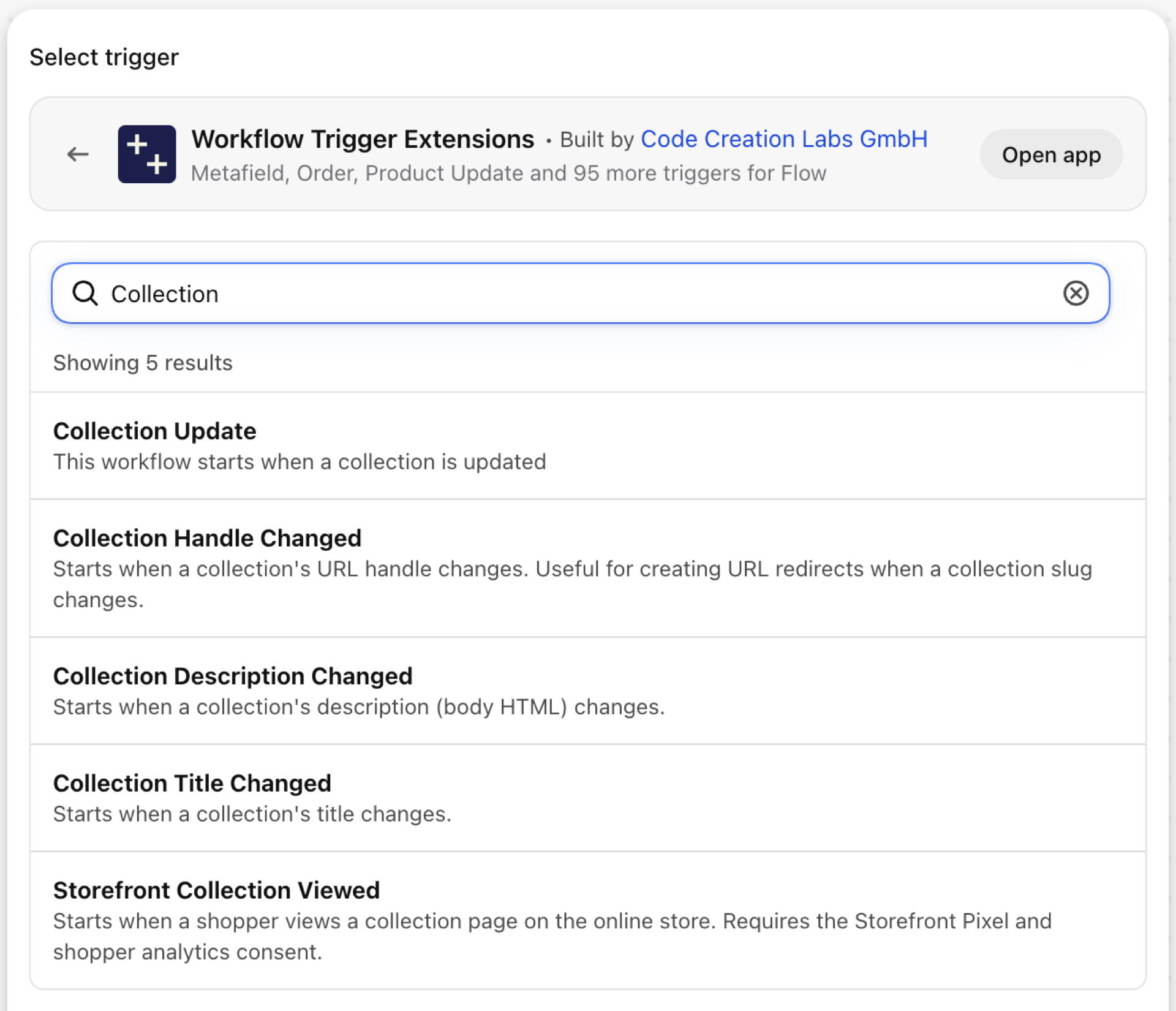
Task: Click the 'Showing 5 results' text
Action: pyautogui.click(x=143, y=363)
